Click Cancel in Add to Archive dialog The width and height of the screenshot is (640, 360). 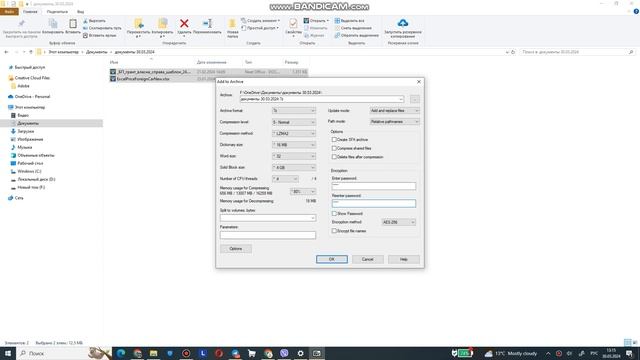[368, 259]
